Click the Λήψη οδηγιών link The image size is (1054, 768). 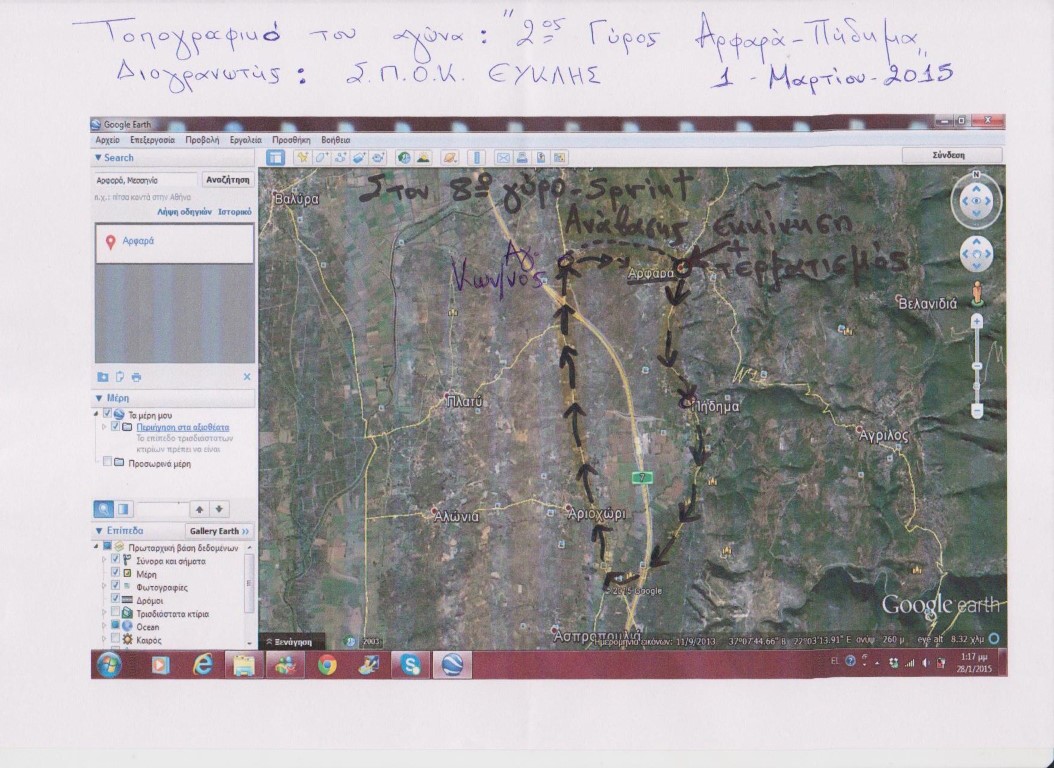(x=184, y=212)
